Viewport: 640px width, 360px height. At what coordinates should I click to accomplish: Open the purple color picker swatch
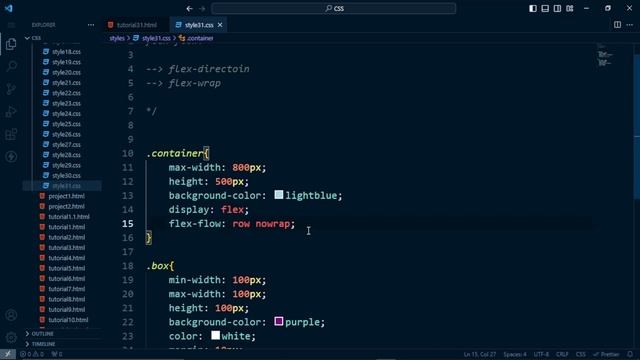coord(279,321)
